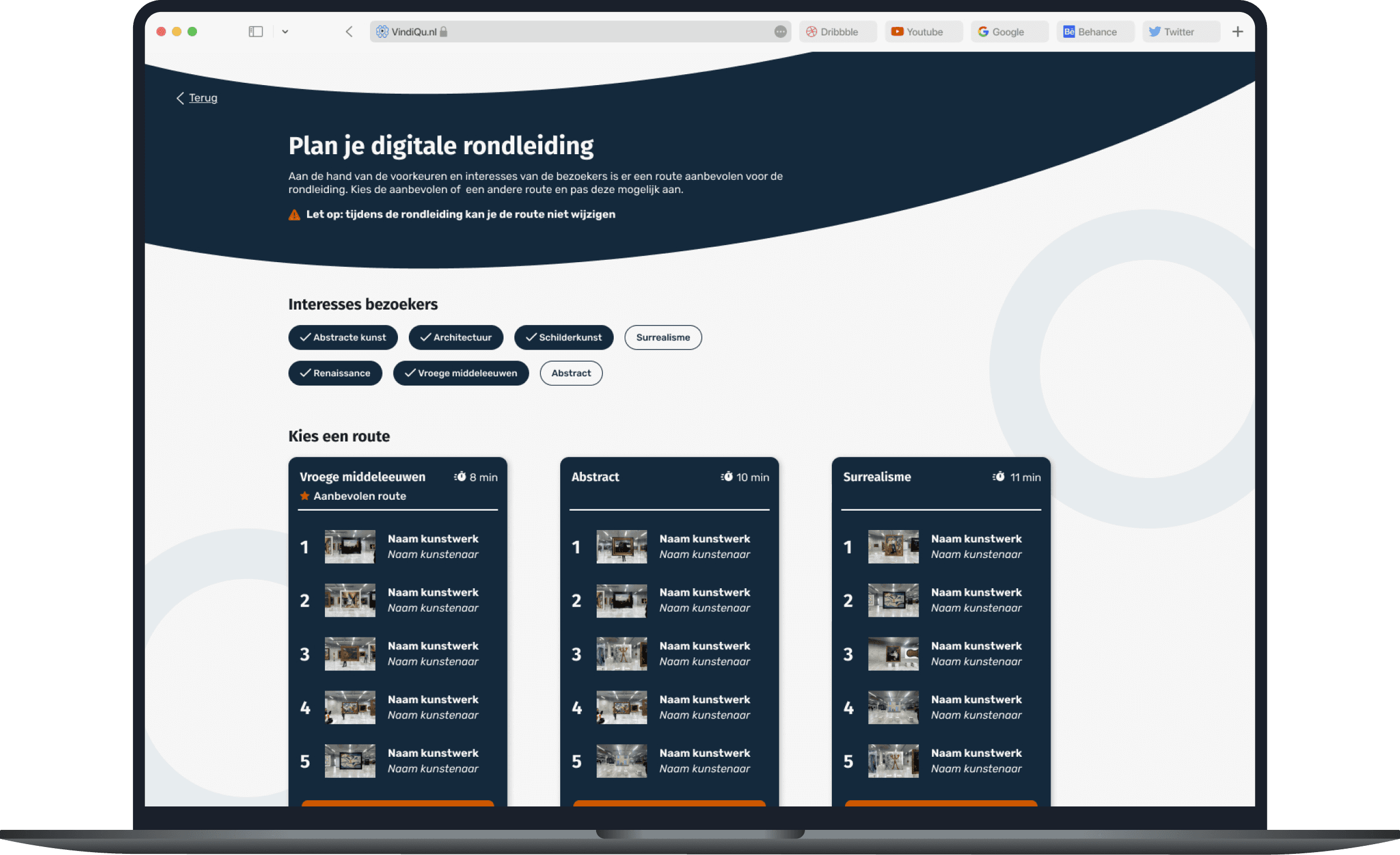Click the browser back arrow
Image resolution: width=1400 pixels, height=855 pixels.
tap(349, 32)
